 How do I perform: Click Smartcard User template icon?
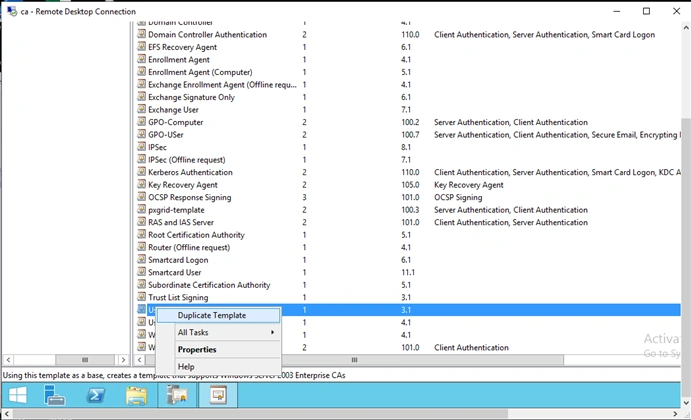click(141, 272)
